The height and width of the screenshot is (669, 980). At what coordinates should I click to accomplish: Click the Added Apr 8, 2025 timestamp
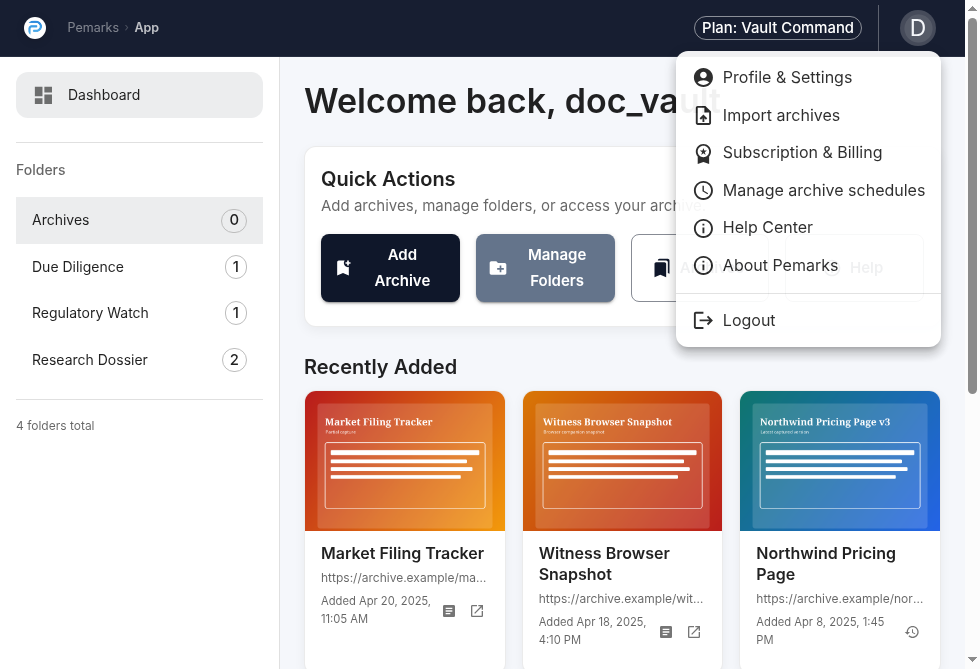pyautogui.click(x=820, y=631)
